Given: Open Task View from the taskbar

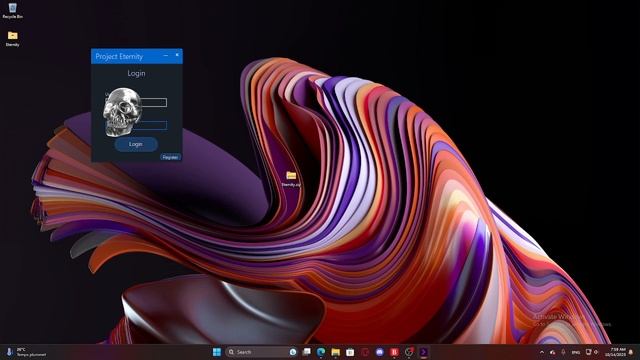Looking at the screenshot, I should point(307,352).
